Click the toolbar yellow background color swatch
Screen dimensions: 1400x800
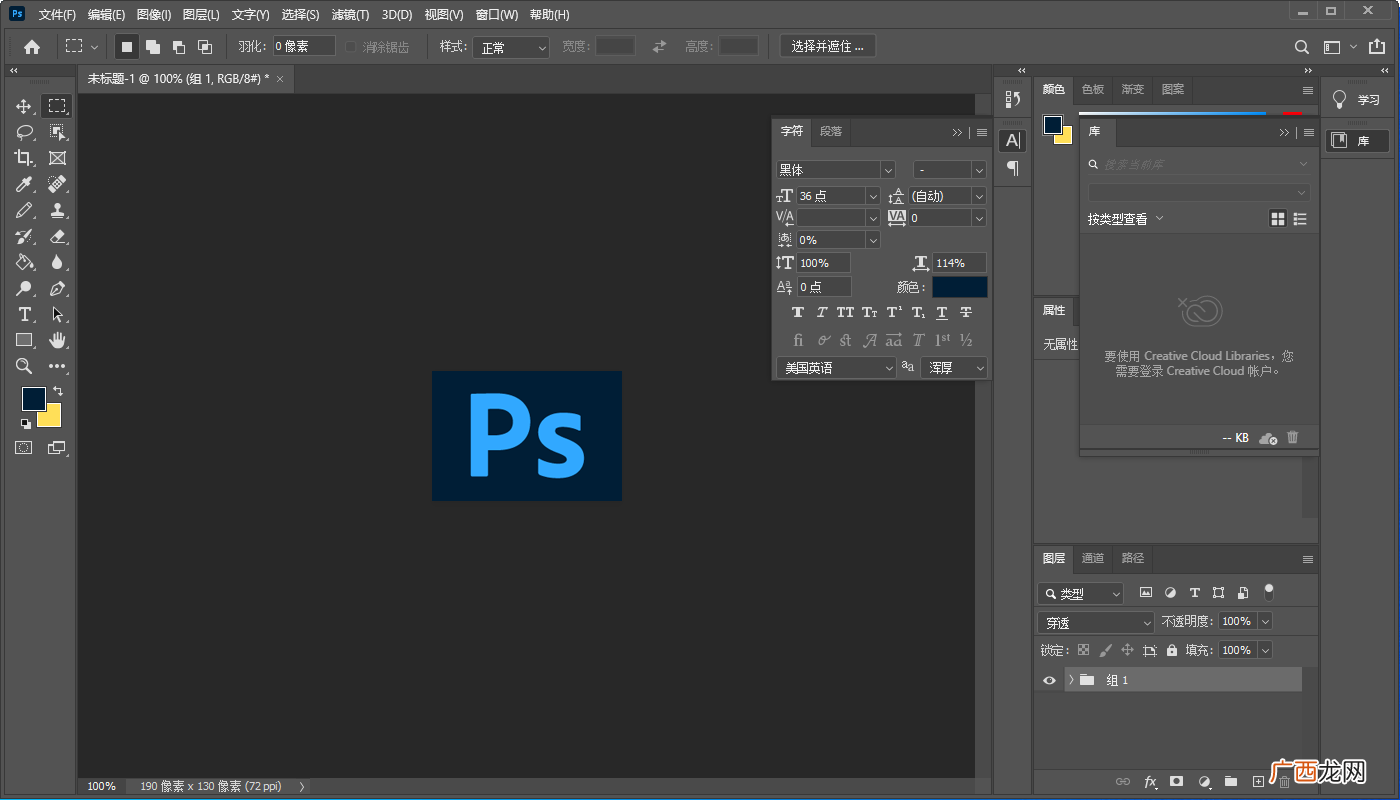(x=53, y=419)
